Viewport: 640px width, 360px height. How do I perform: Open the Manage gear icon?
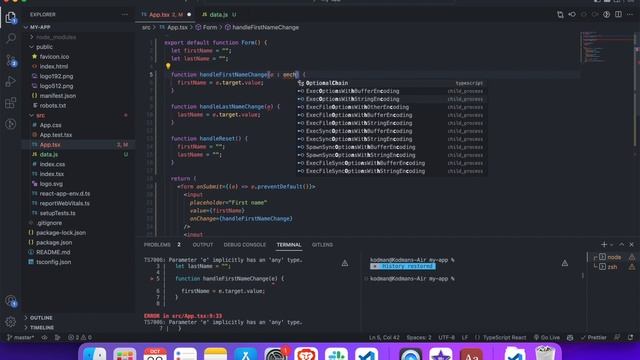click(11, 322)
